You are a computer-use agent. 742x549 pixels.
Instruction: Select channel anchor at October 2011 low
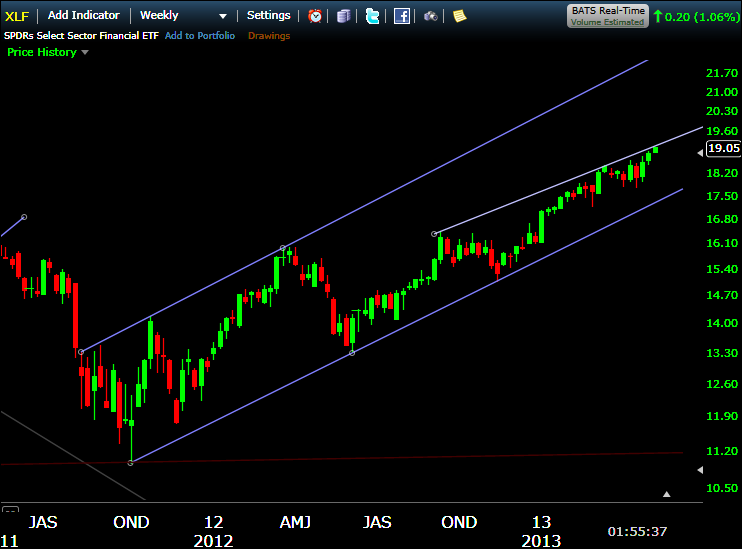tap(131, 462)
